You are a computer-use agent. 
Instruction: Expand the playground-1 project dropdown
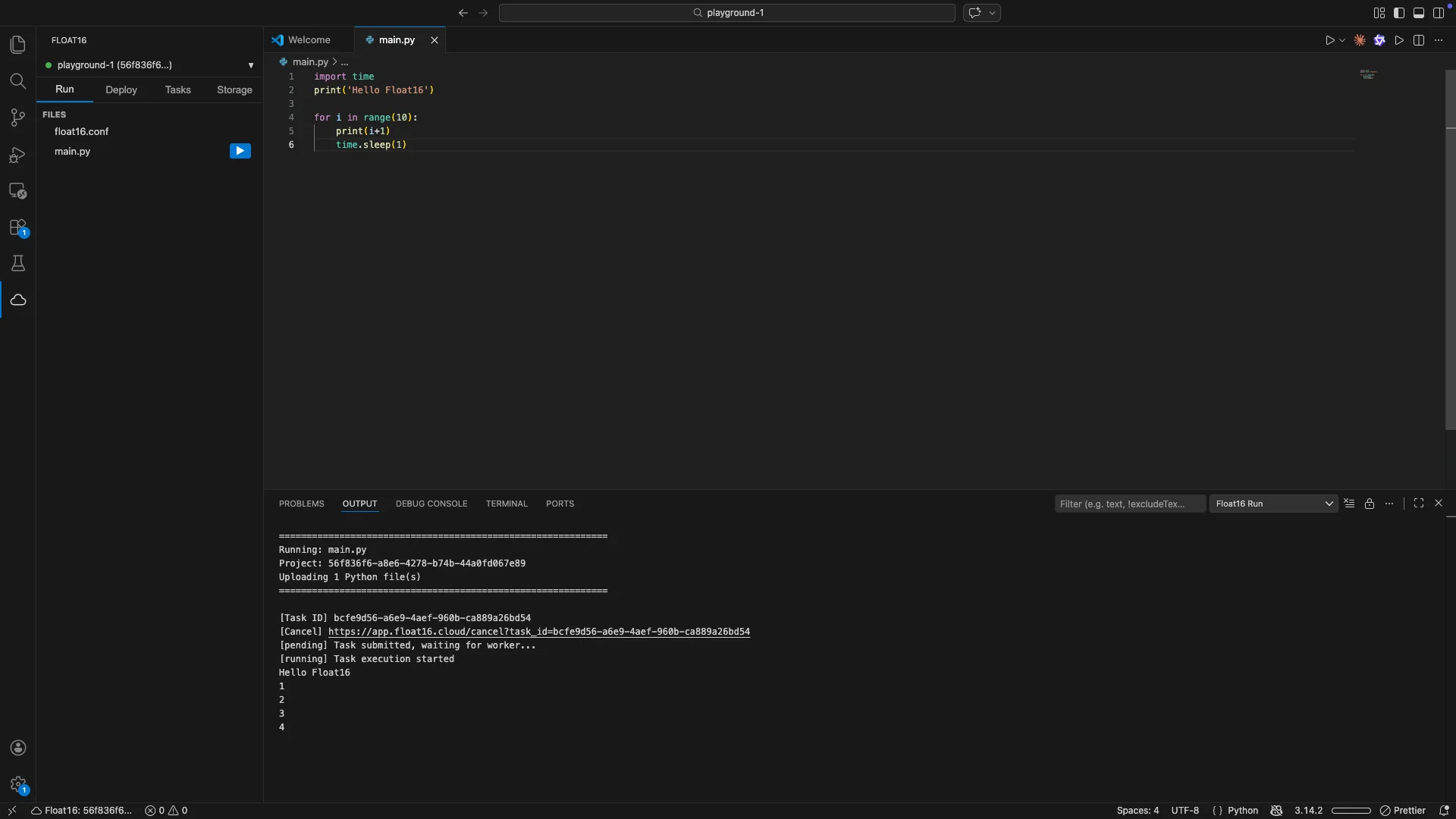(251, 65)
